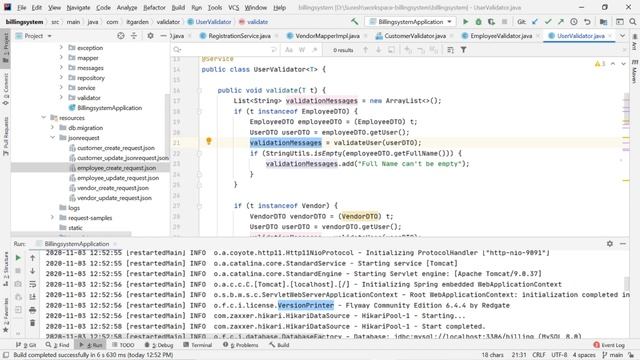Toggle Match Case in find bar

coord(289,50)
